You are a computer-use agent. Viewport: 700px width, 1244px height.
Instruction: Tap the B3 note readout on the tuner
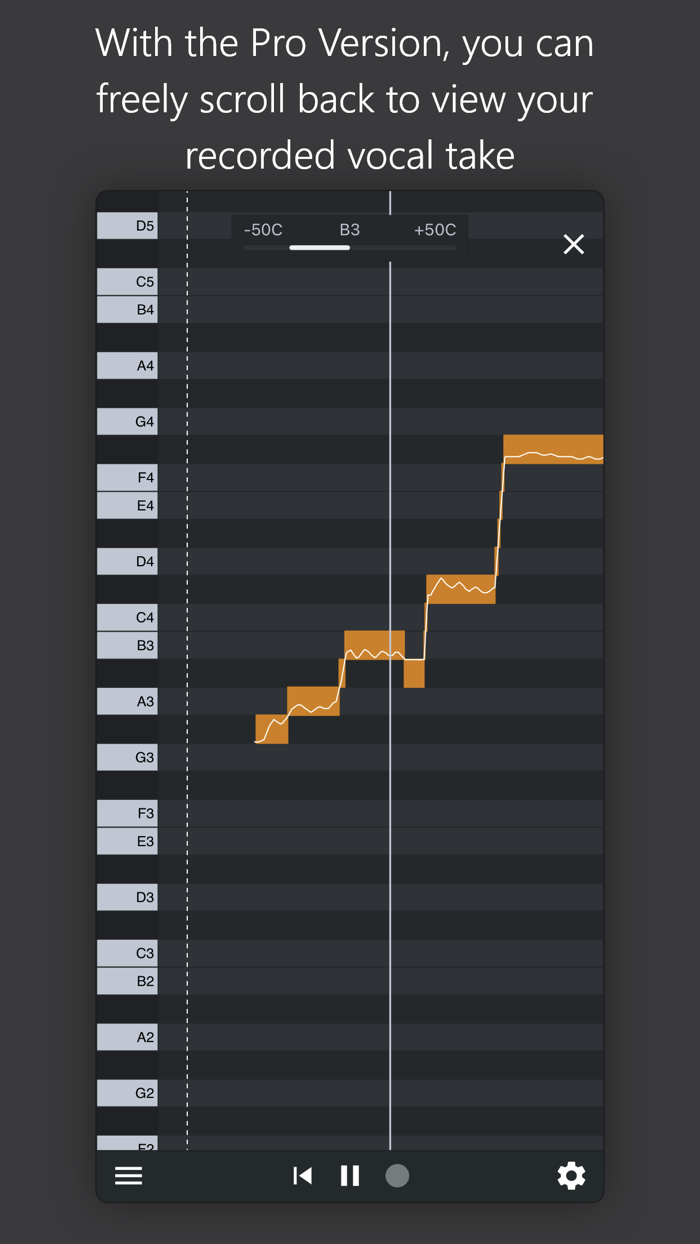click(350, 229)
